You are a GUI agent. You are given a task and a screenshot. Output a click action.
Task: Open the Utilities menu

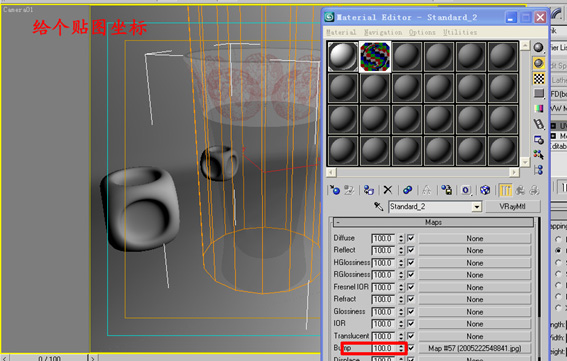460,32
